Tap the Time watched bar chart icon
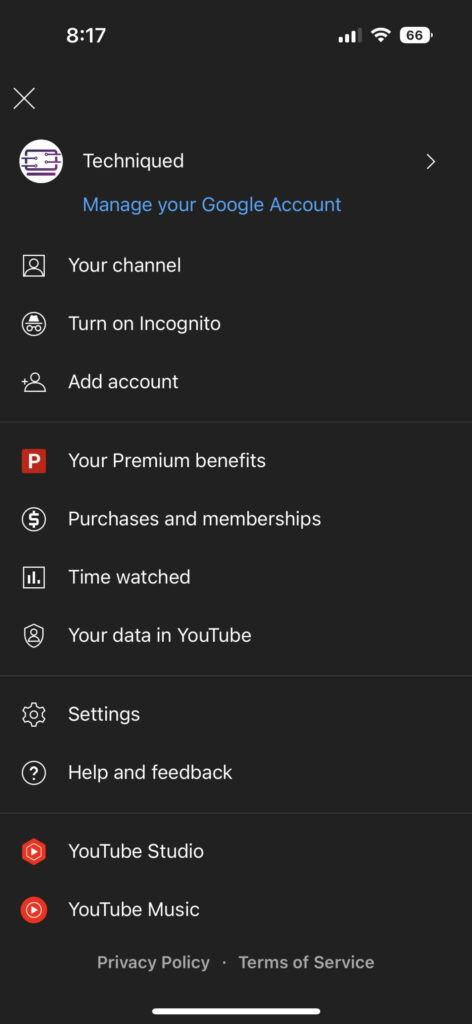Image resolution: width=472 pixels, height=1024 pixels. 34,577
